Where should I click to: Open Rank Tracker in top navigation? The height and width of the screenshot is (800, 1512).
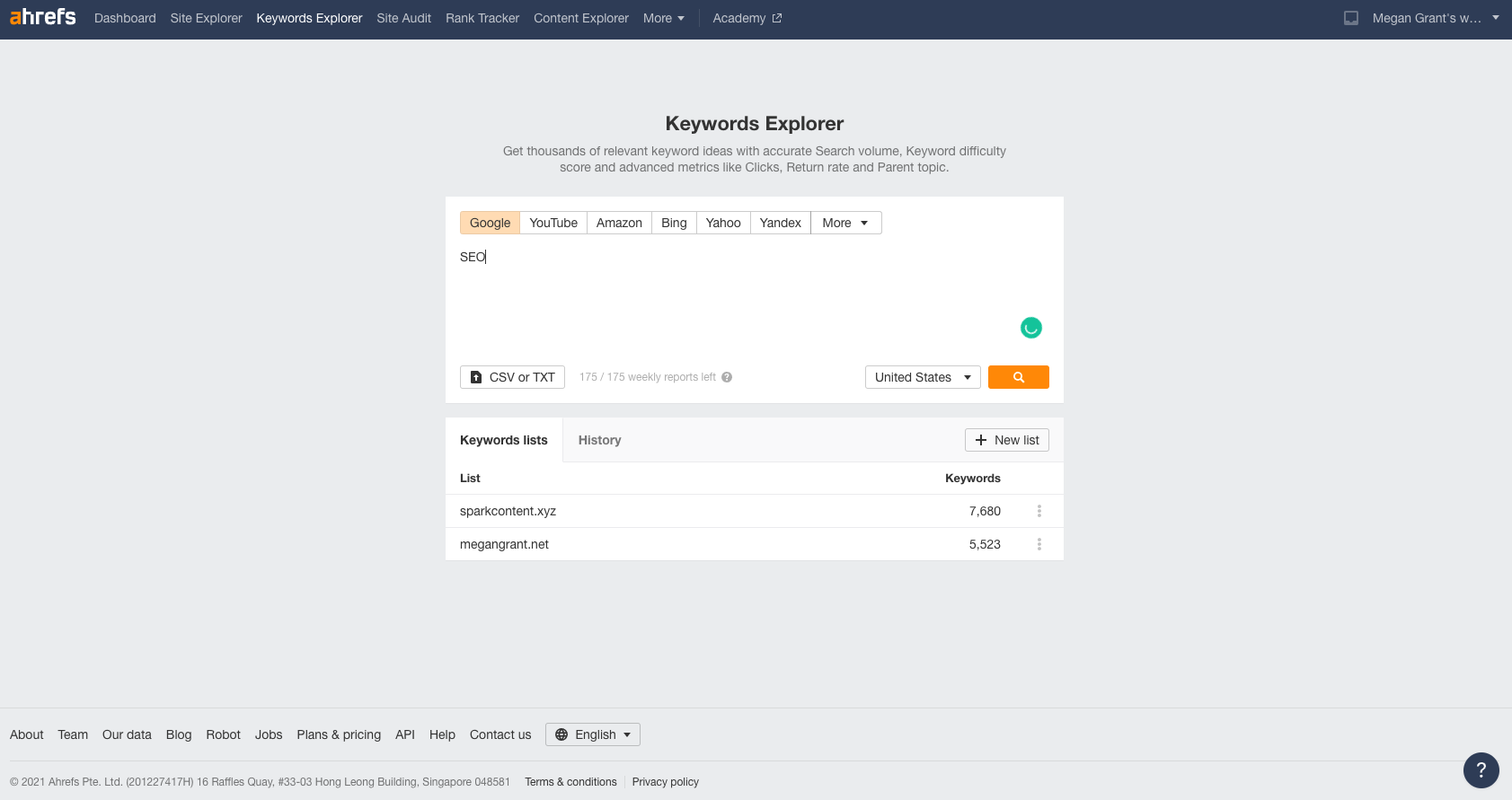tap(482, 18)
